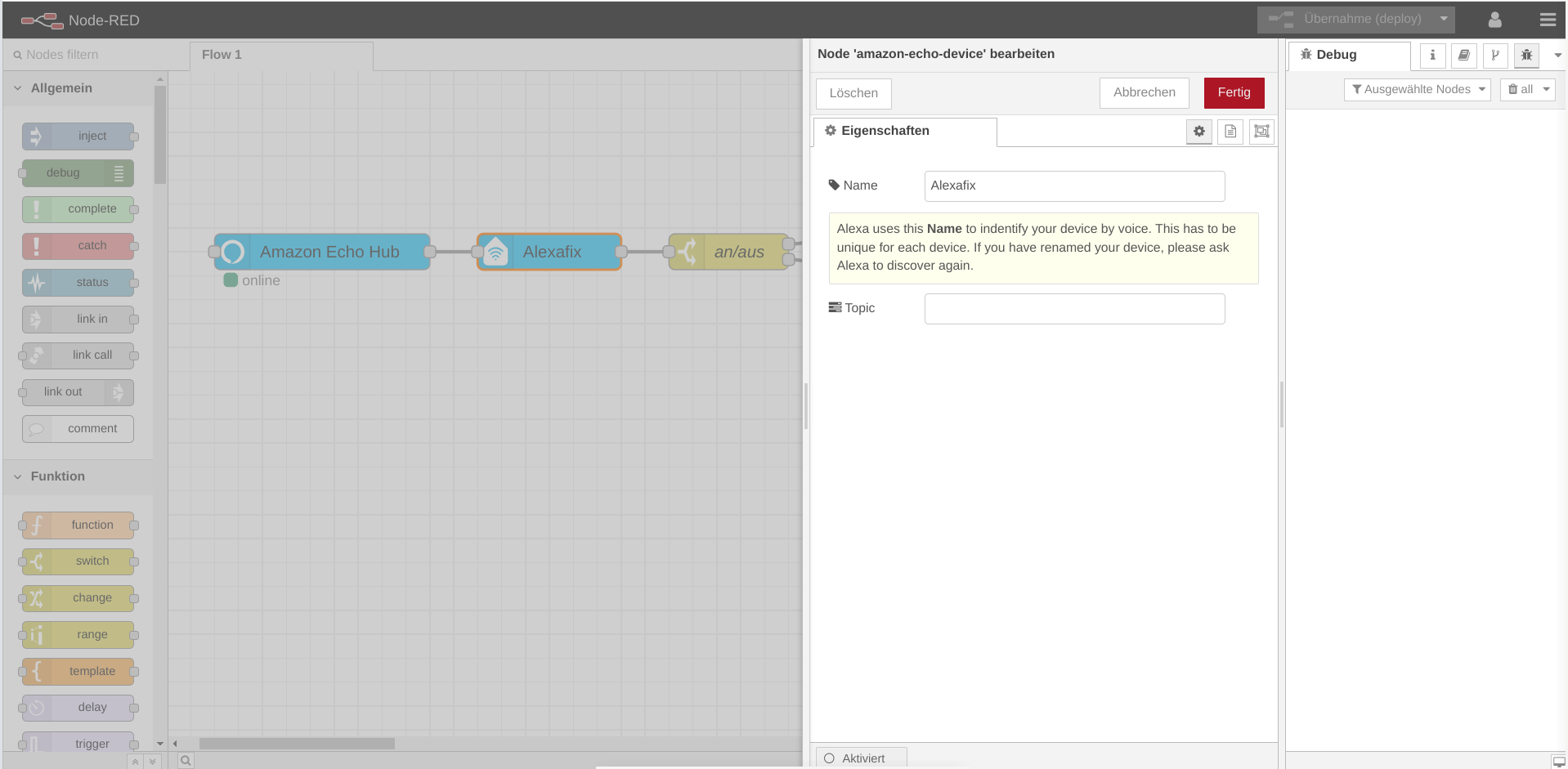1568x769 pixels.
Task: Select the Eigenschaften tab
Action: [905, 132]
